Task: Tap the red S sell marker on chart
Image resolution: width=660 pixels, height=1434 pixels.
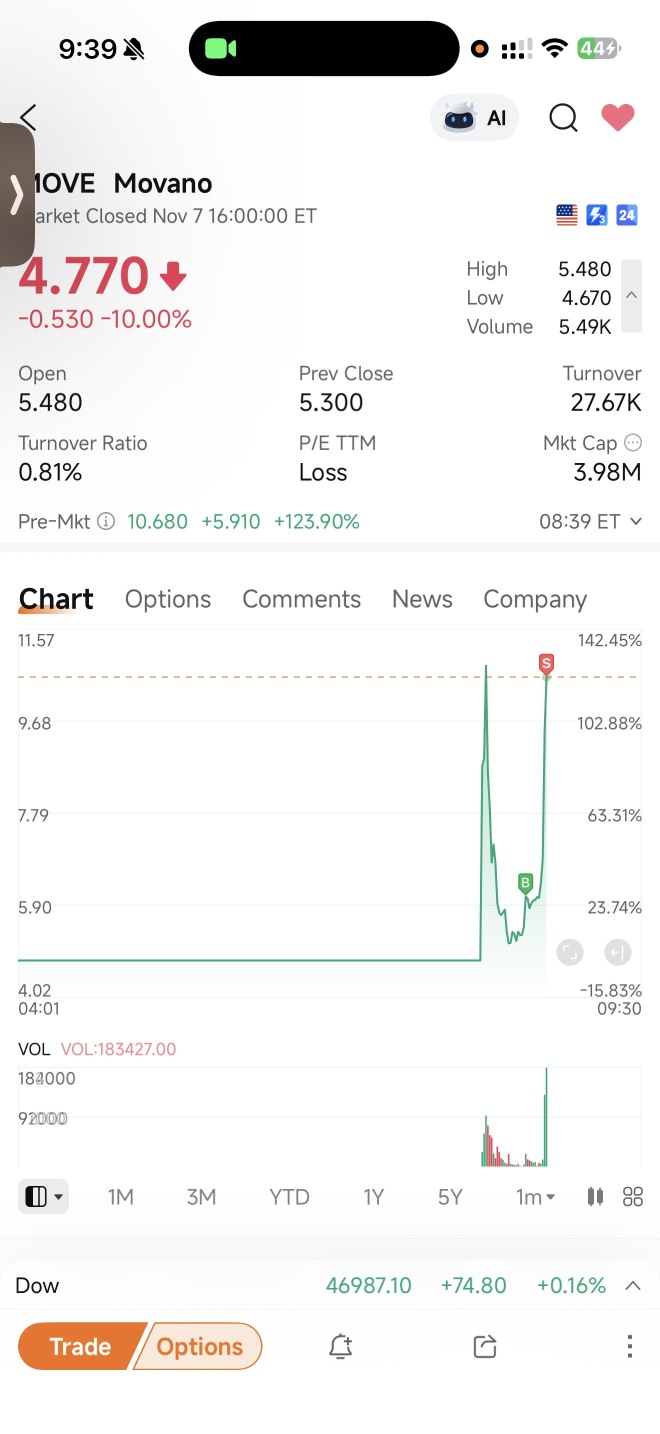Action: tap(546, 663)
